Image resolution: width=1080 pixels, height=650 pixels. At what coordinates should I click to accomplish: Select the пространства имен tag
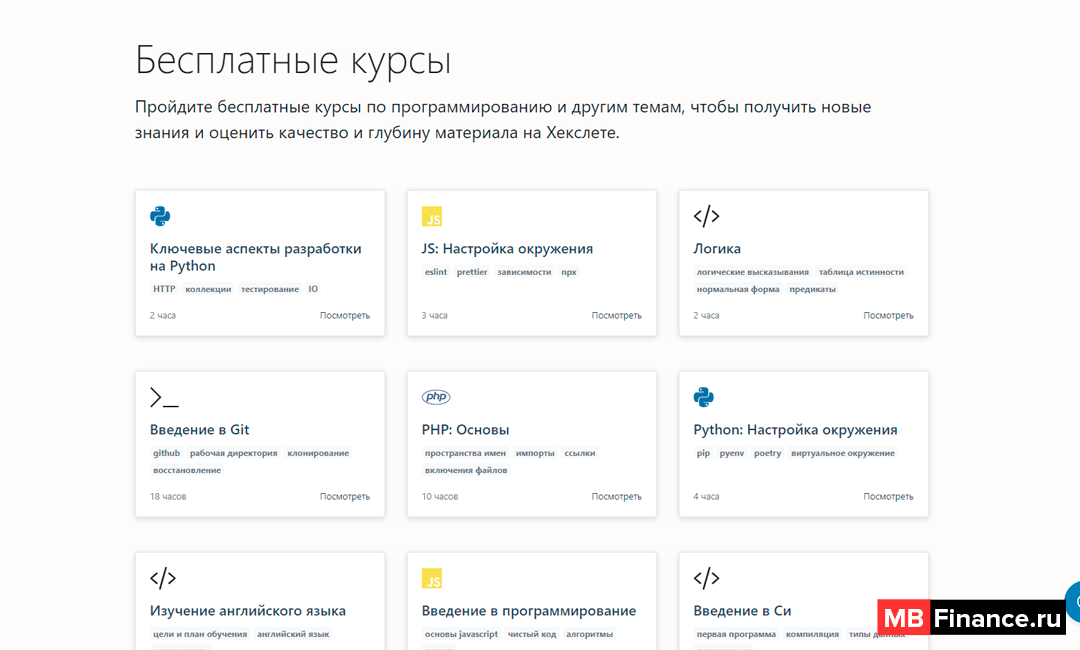pos(465,453)
